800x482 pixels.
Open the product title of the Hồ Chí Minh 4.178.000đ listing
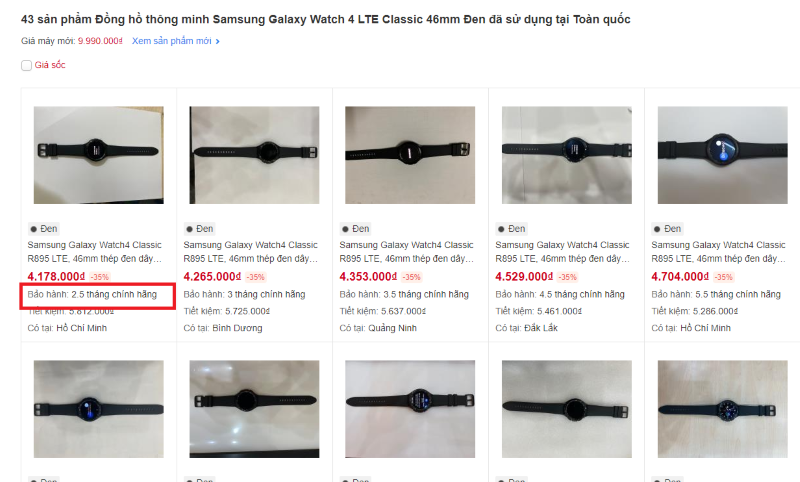95,251
